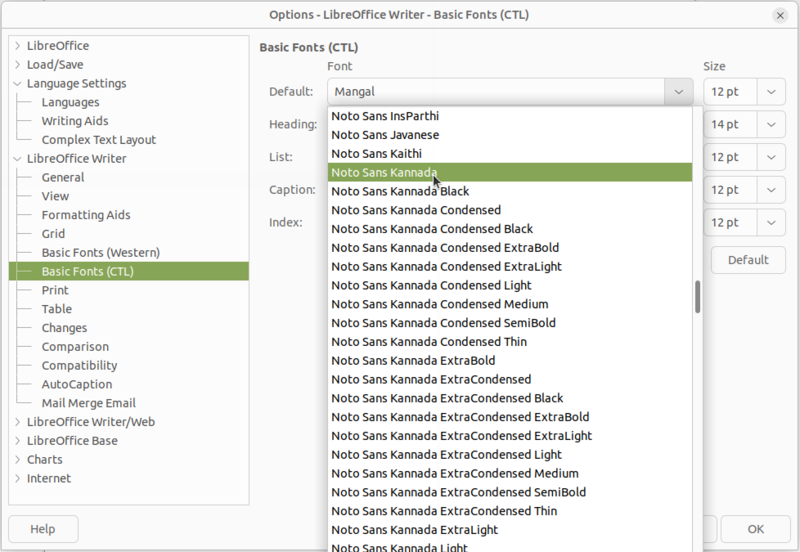Image resolution: width=800 pixels, height=552 pixels.
Task: Pick Noto Sans Kannada Condensed ExtraLight
Action: (x=510, y=267)
